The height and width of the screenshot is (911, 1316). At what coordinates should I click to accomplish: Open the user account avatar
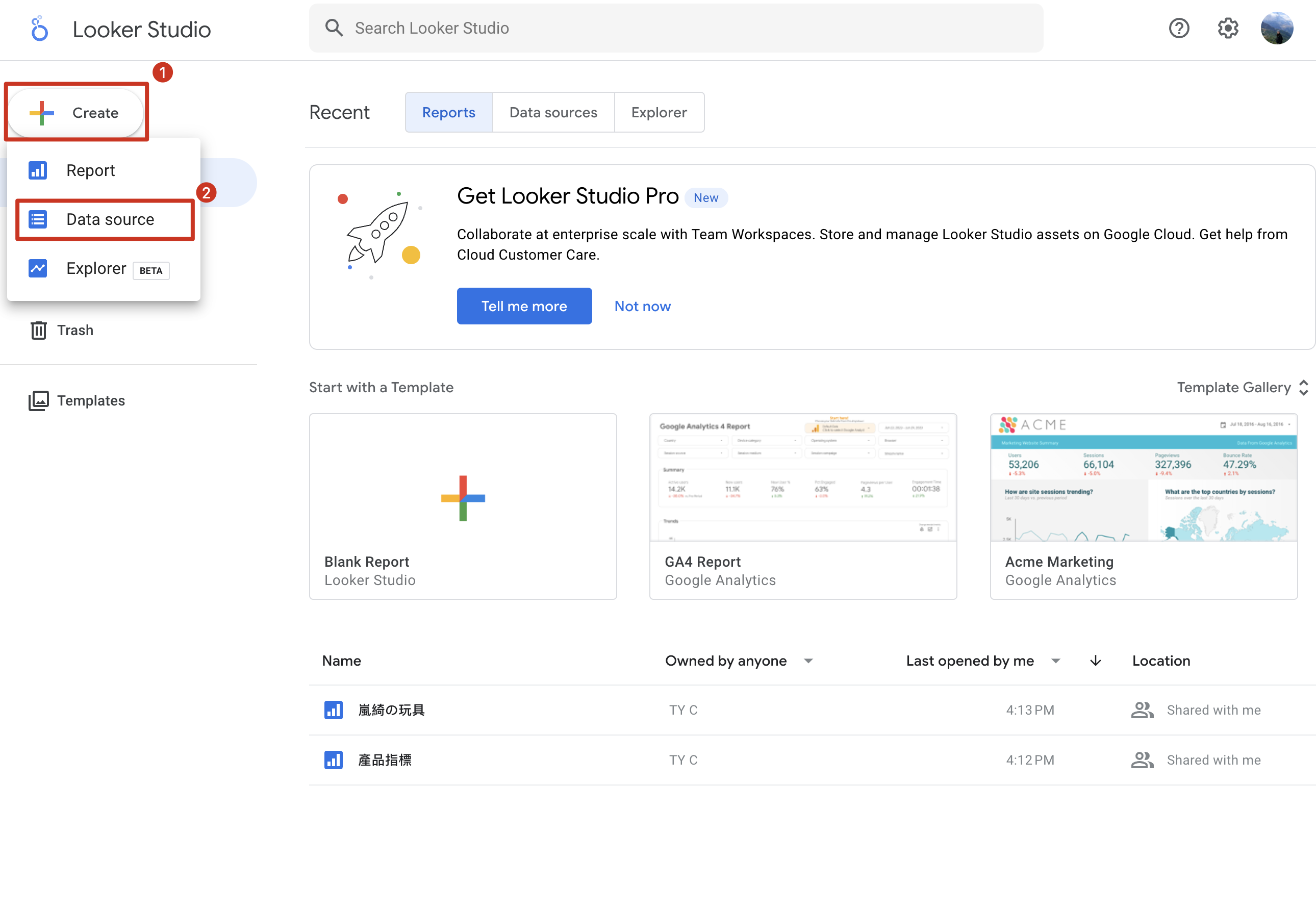[1277, 28]
